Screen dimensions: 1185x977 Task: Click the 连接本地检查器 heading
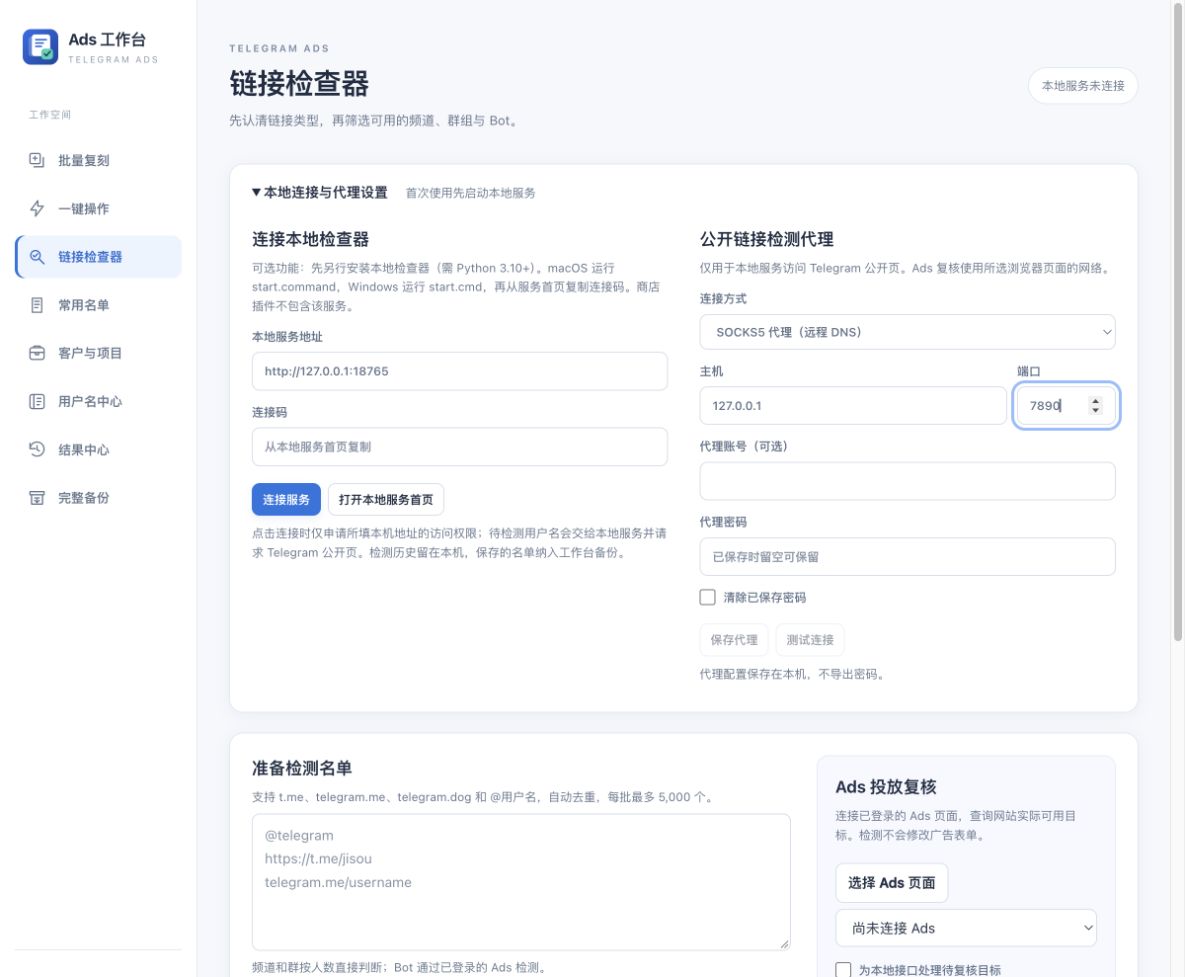click(x=311, y=240)
